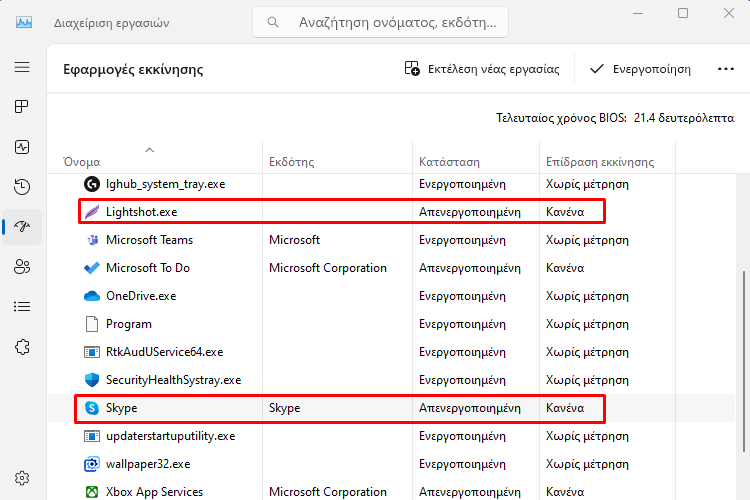Click the updaterstartuputility.exe icon

point(92,436)
